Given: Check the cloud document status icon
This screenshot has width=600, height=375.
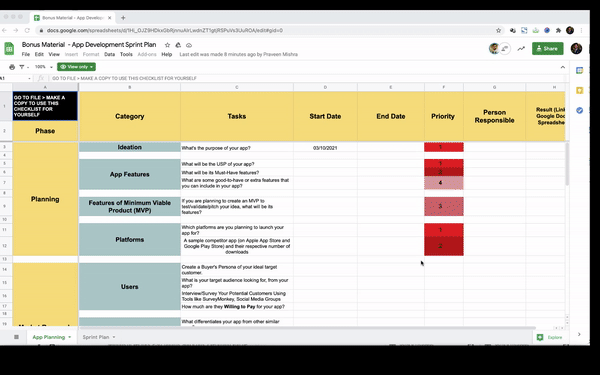Looking at the screenshot, I should [x=189, y=45].
